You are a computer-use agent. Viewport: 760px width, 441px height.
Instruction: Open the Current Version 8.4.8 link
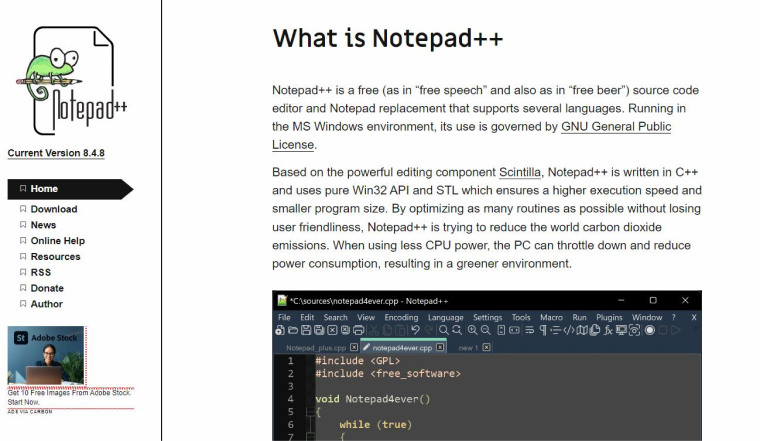pyautogui.click(x=56, y=153)
